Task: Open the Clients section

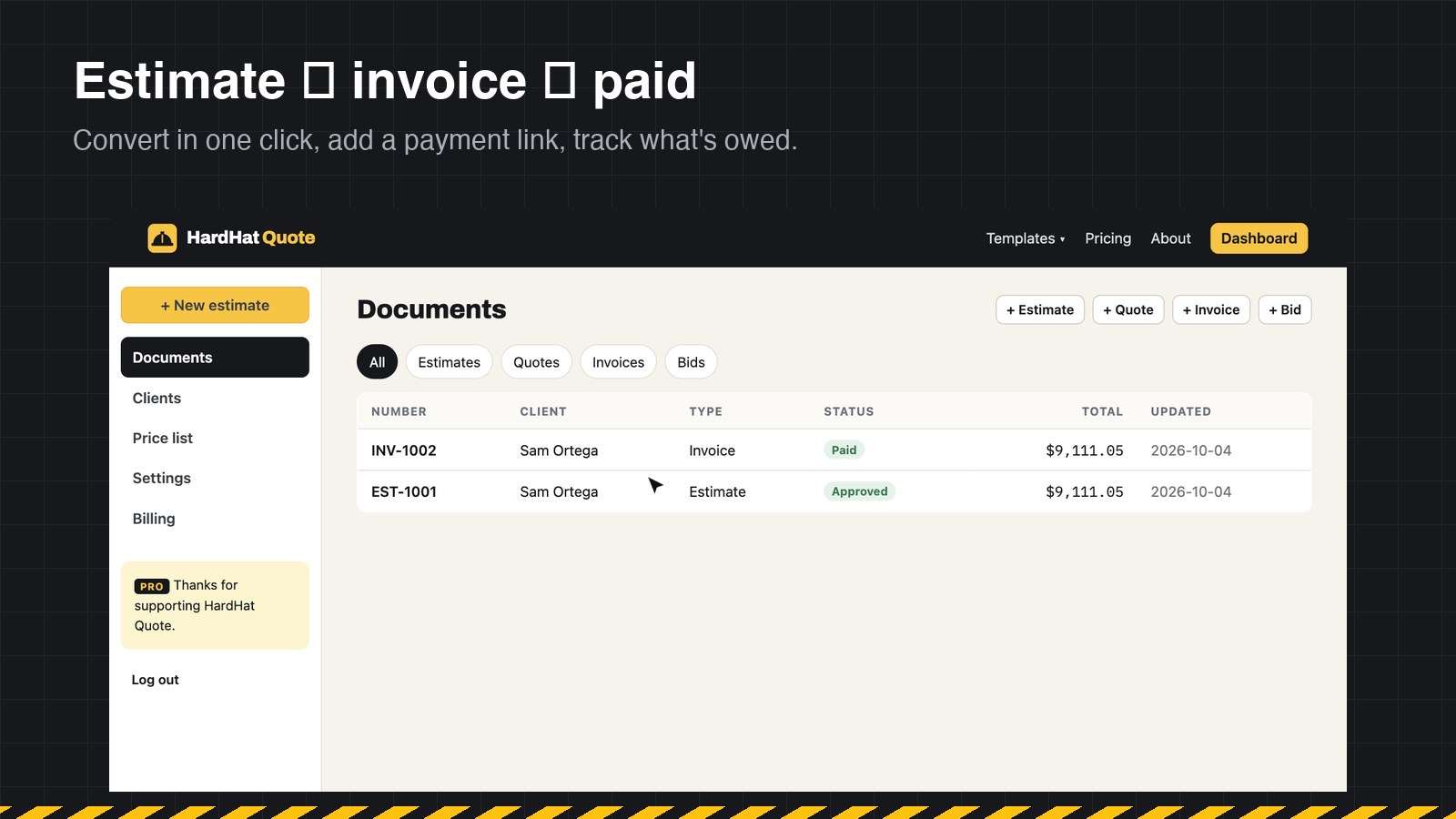Action: 157,398
